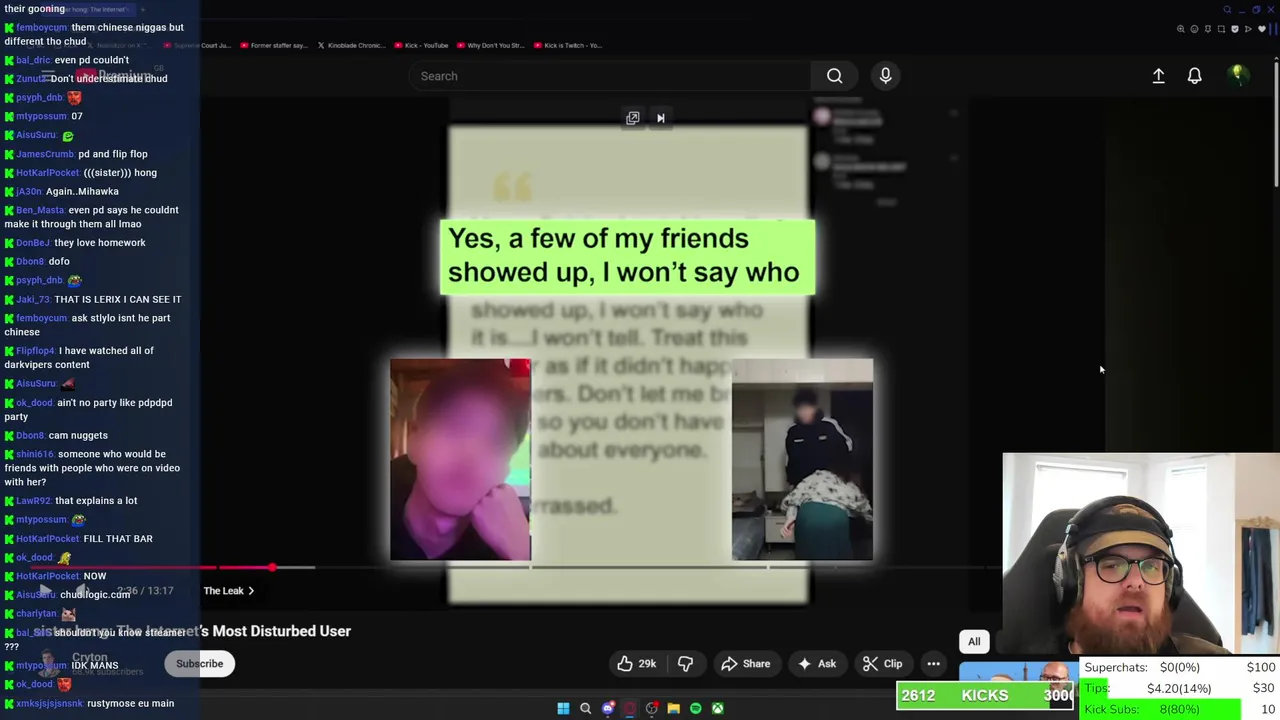Open the Ask AI sparkle button
Screen dimensions: 1280x720
[816, 663]
